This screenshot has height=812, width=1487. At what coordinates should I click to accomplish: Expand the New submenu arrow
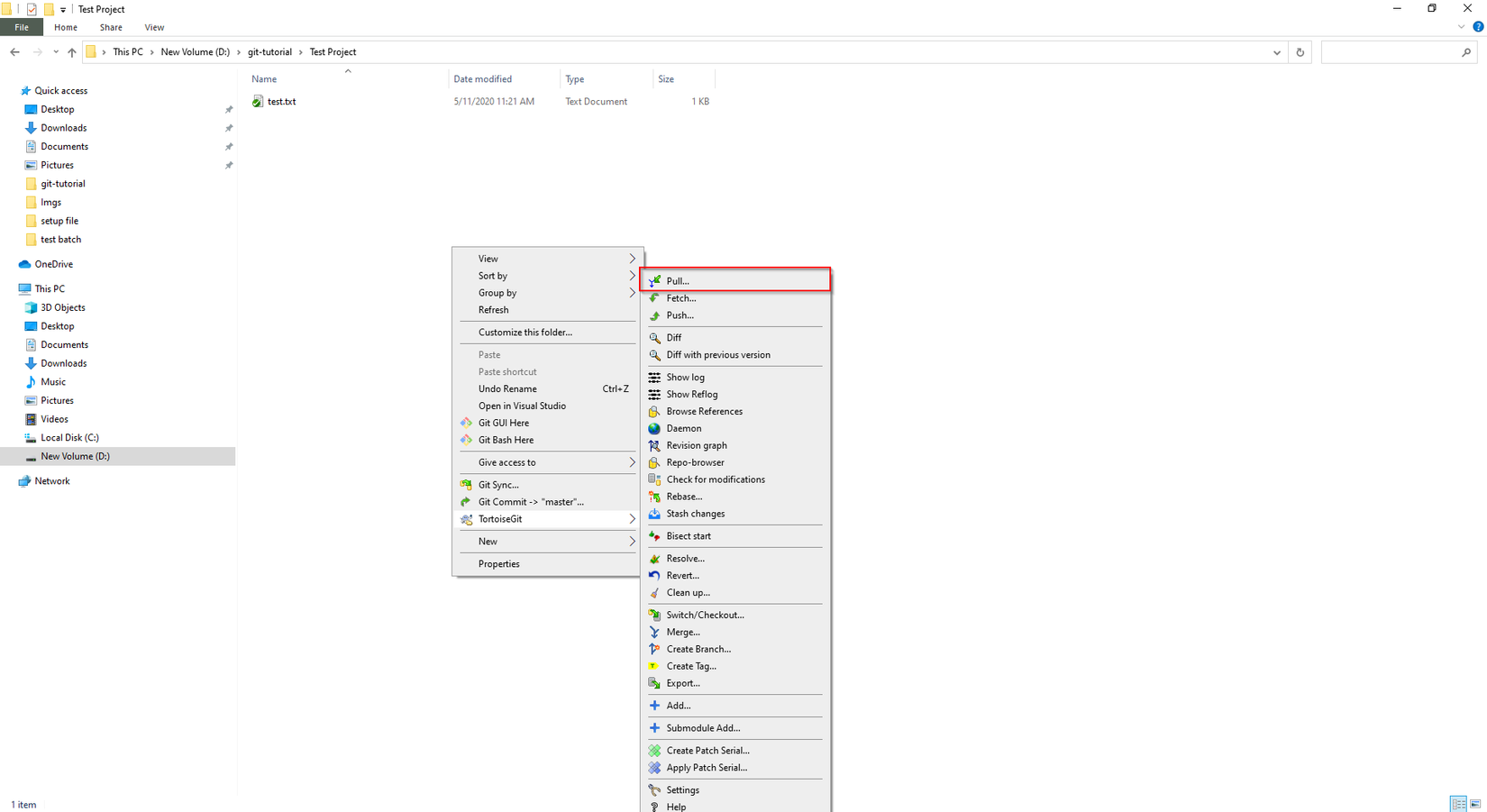632,542
